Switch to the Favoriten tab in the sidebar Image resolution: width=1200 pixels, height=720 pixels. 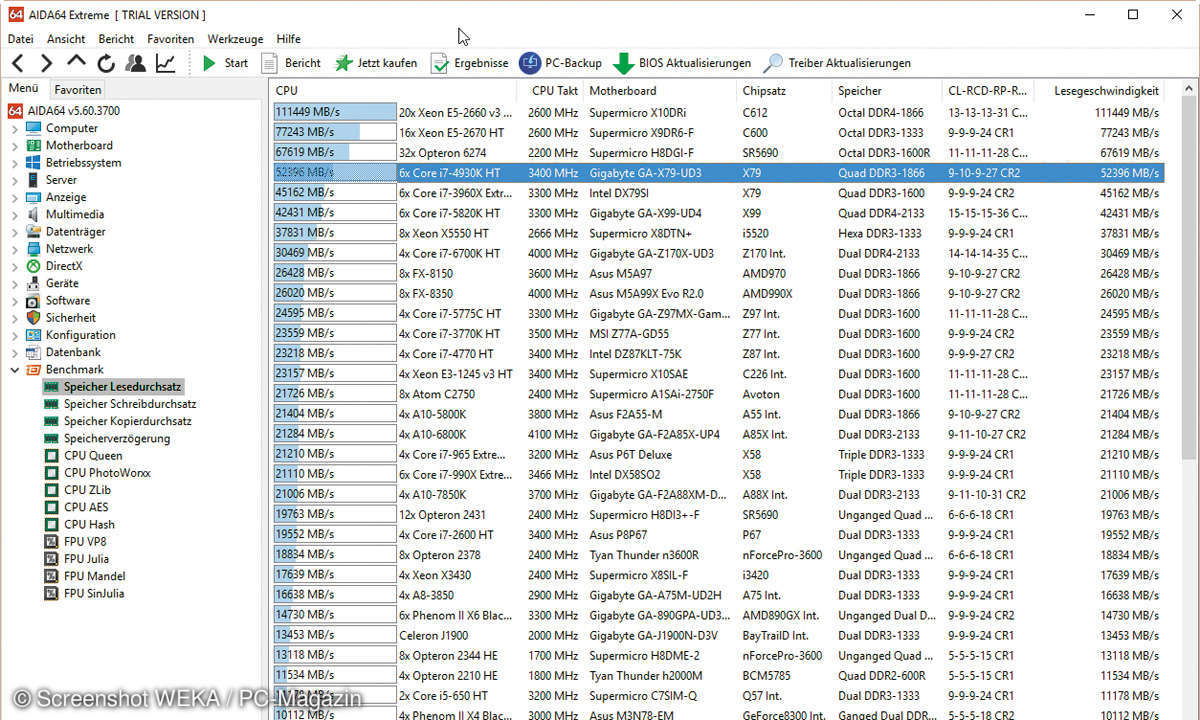point(78,89)
